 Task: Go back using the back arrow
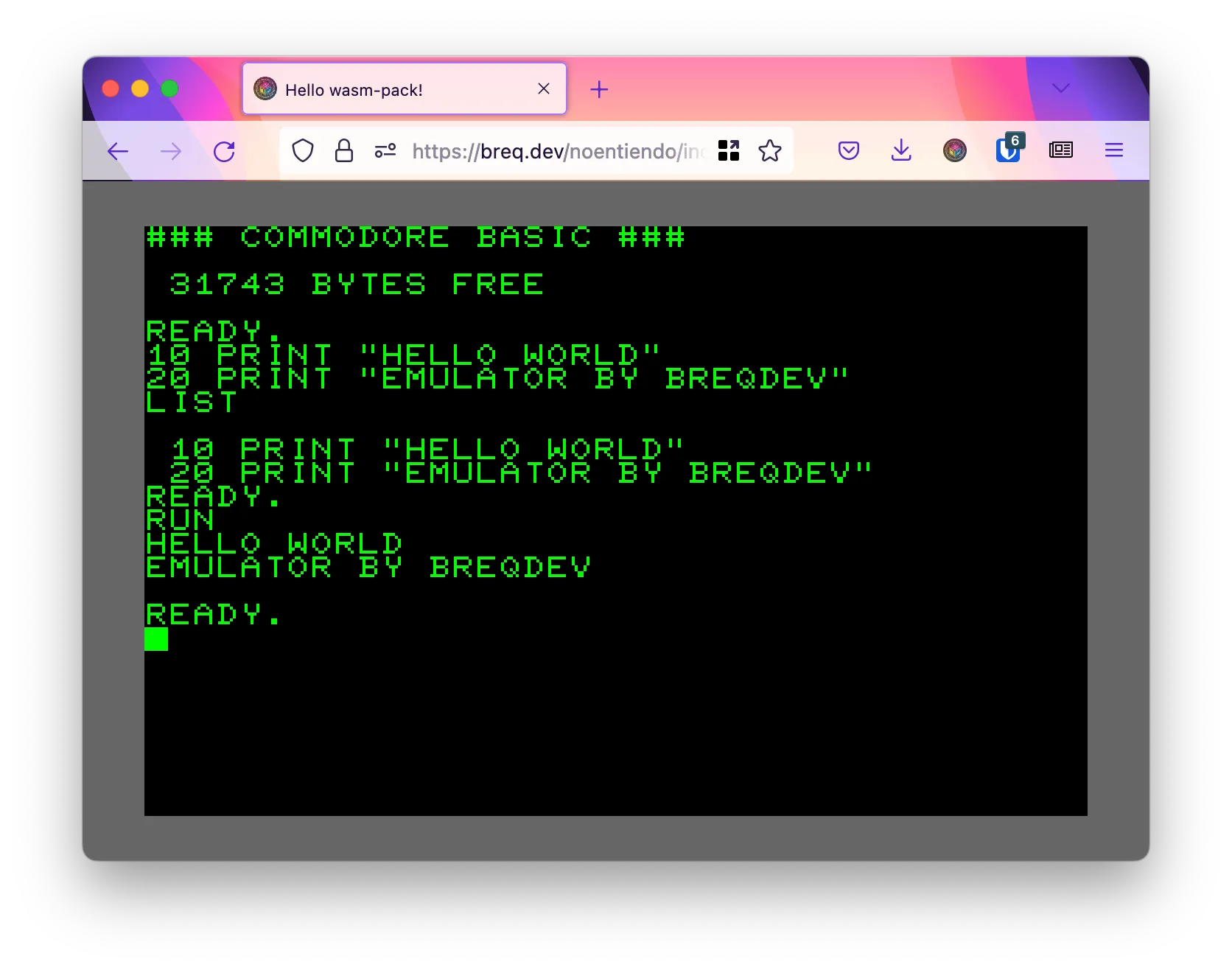[118, 152]
